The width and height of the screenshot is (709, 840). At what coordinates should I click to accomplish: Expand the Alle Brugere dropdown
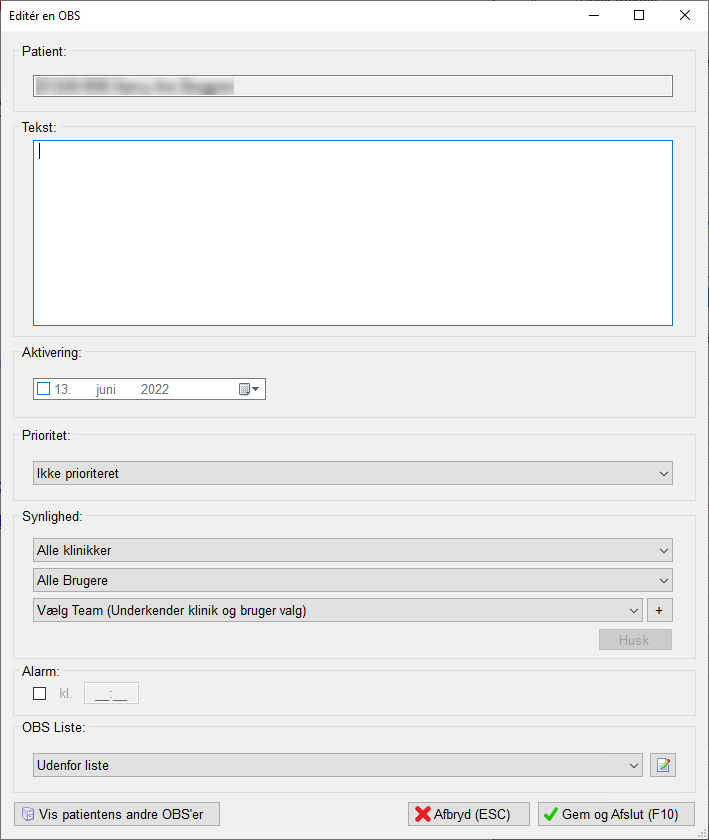tap(353, 580)
